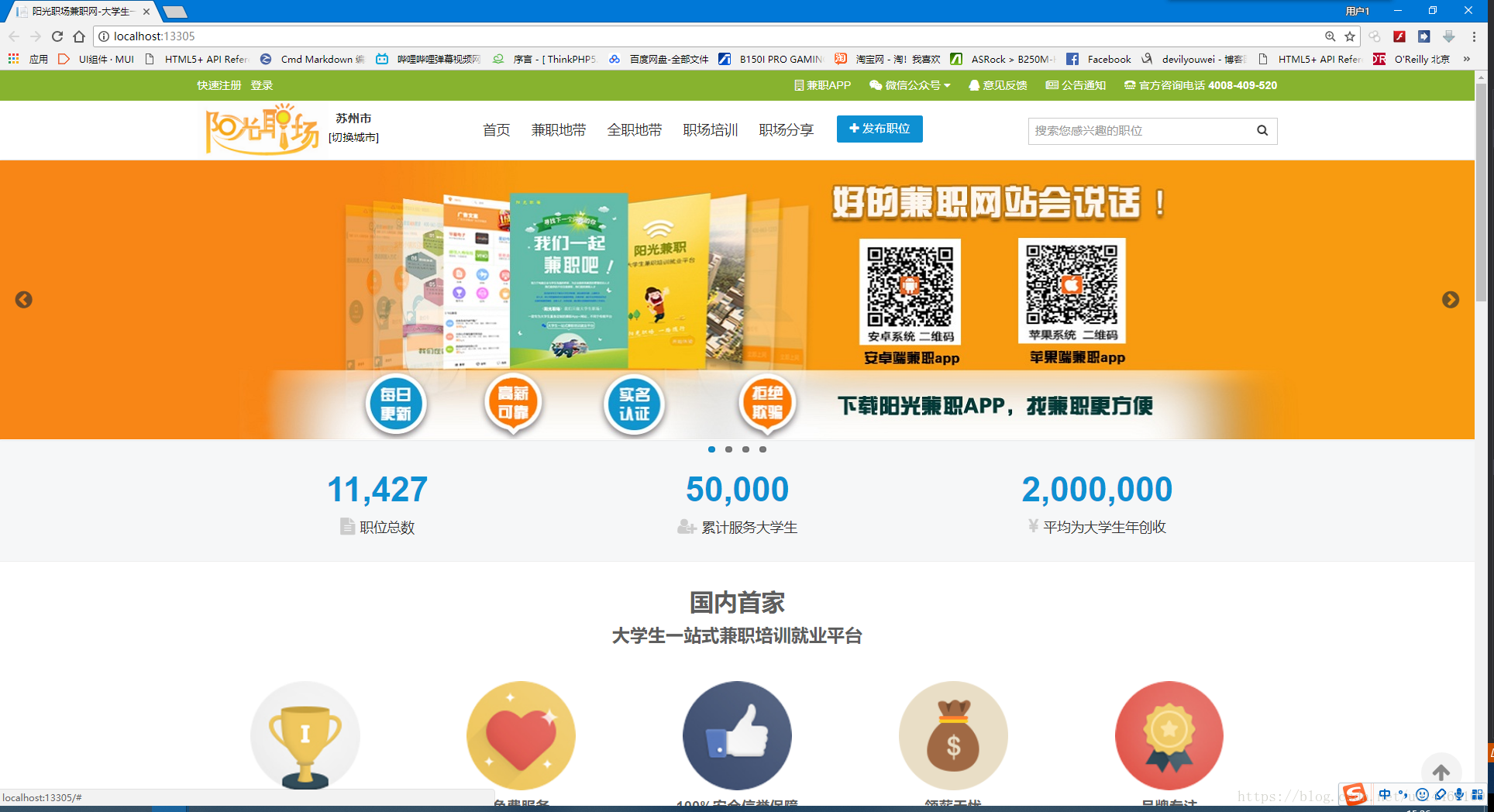
Task: Click the gold trophy icon
Action: click(305, 735)
